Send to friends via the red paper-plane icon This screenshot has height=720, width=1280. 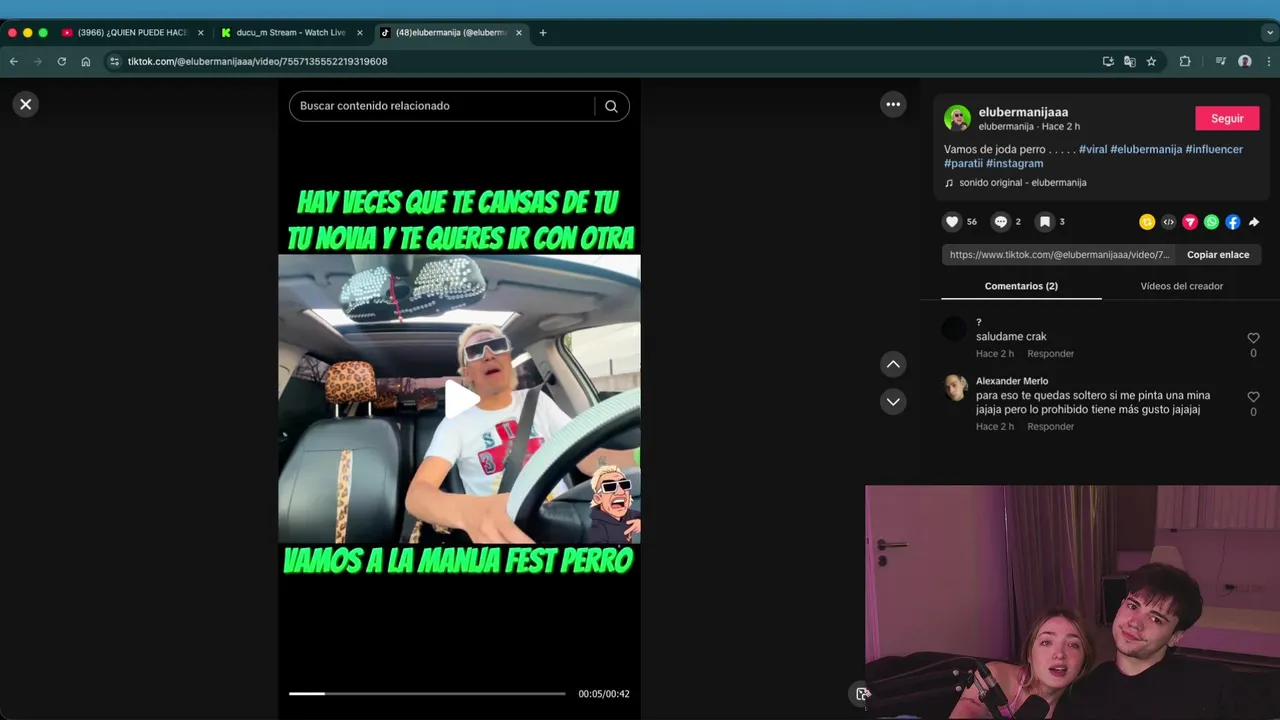point(1190,222)
